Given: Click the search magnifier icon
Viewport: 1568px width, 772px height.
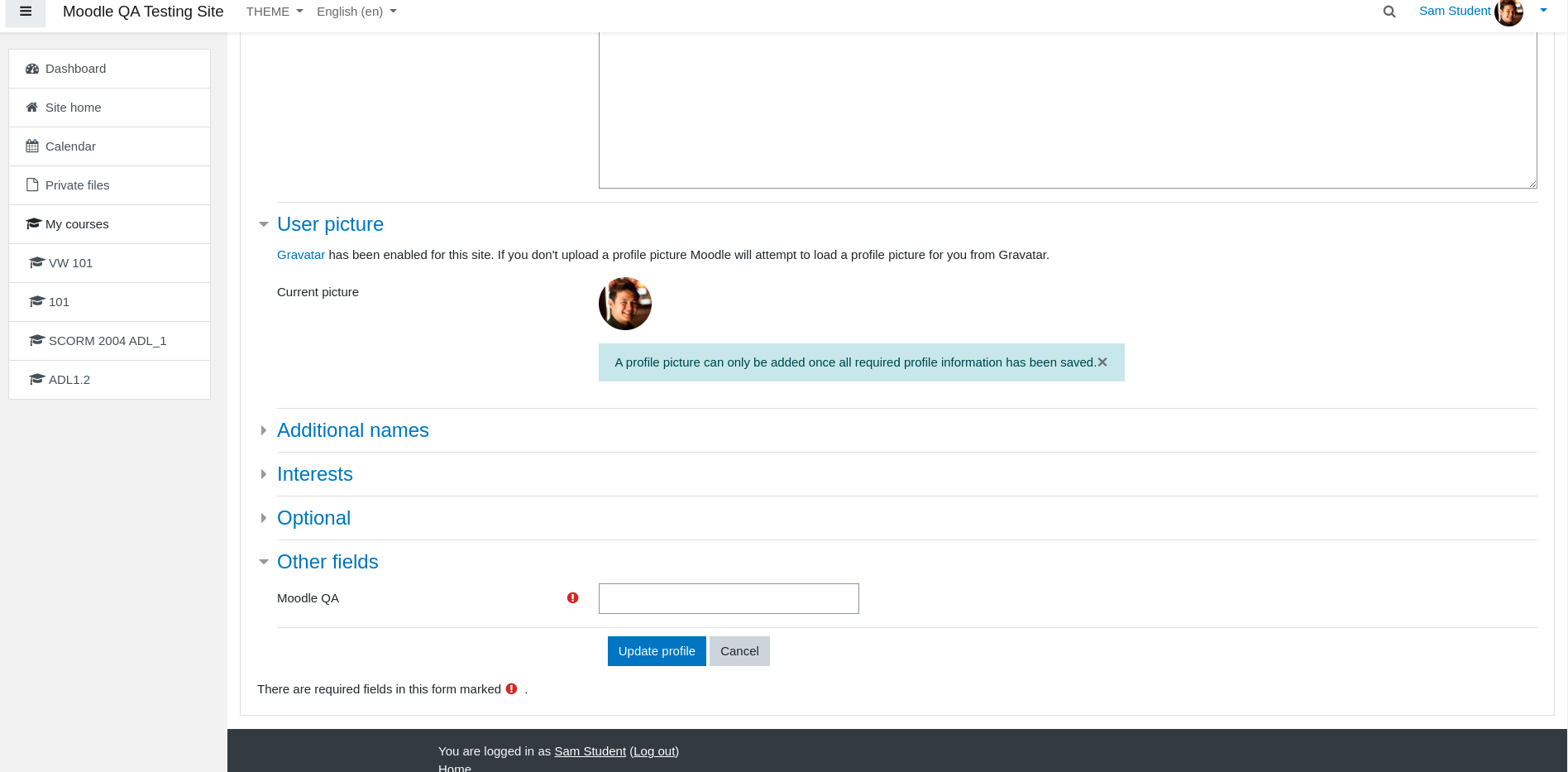Looking at the screenshot, I should pos(1389,12).
